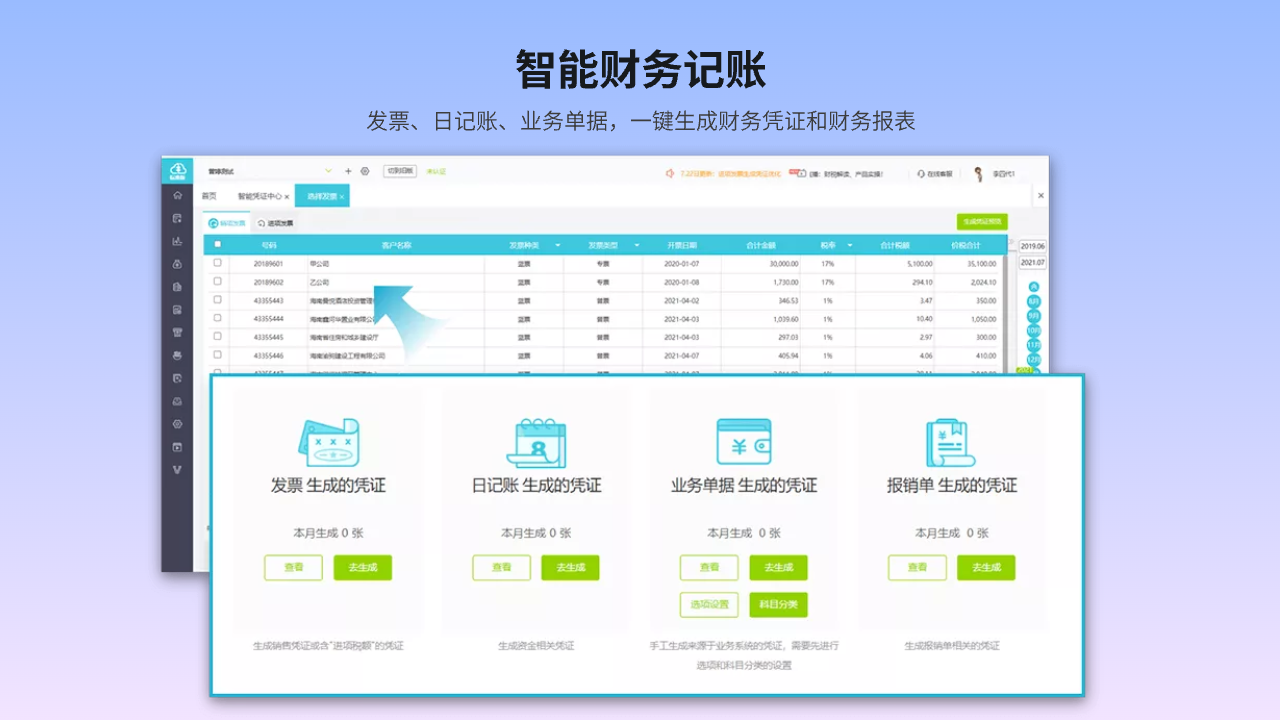1280x720 pixels.
Task: Click the 日记账 calendar card icon
Action: [x=536, y=441]
